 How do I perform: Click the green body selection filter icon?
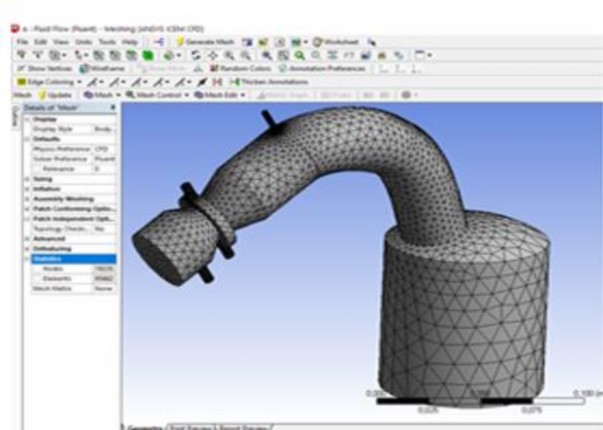pos(148,54)
